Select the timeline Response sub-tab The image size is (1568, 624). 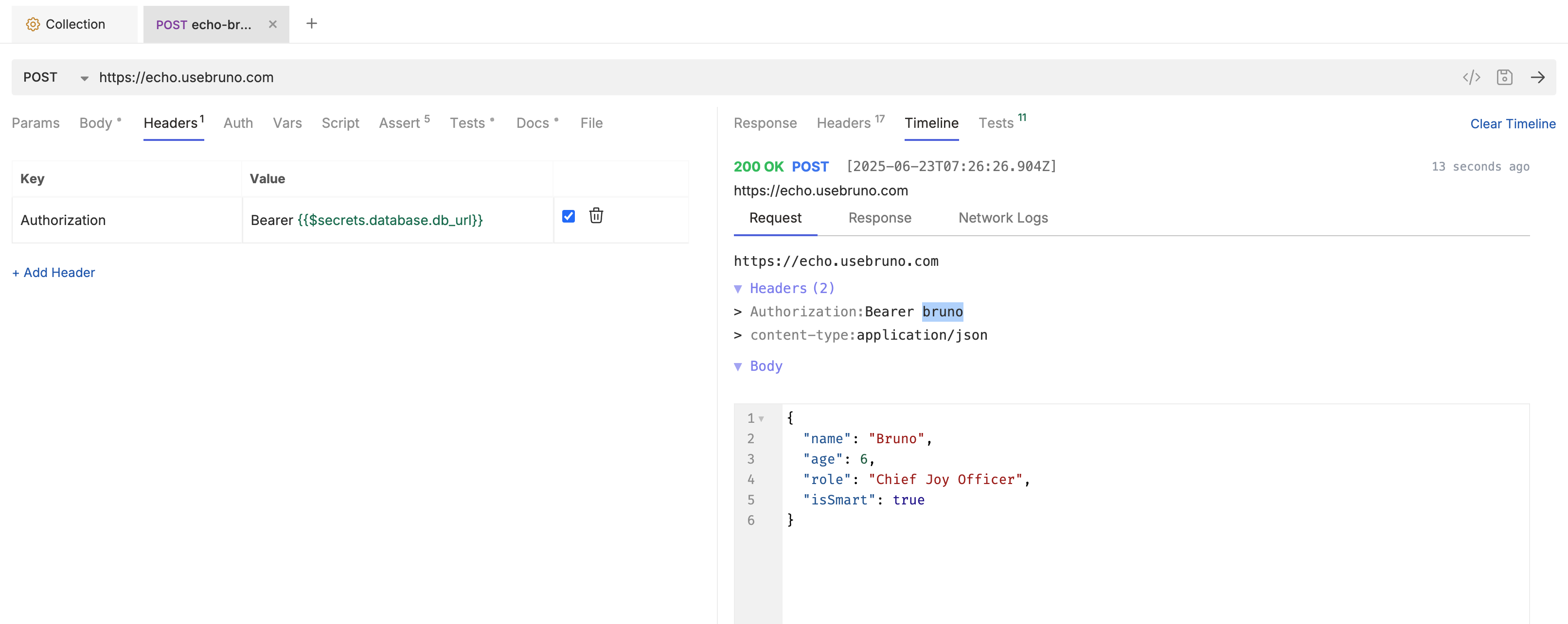(x=879, y=218)
